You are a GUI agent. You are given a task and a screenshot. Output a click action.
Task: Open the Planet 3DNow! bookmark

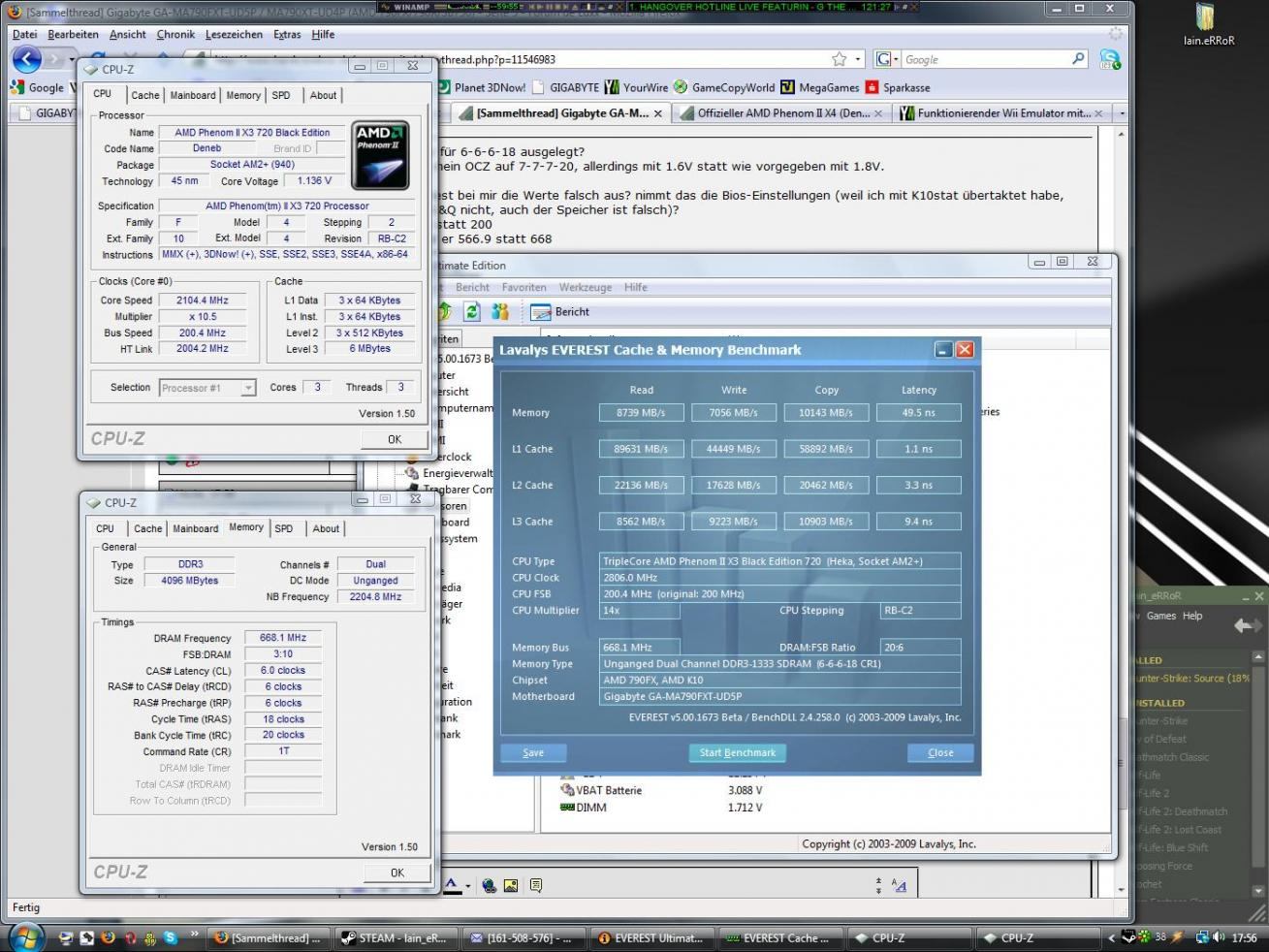click(481, 87)
